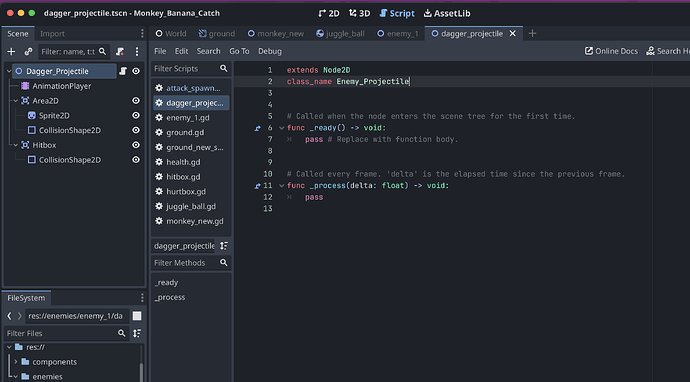The height and width of the screenshot is (382, 690).
Task: Select health.gd in script list
Action: (x=191, y=162)
